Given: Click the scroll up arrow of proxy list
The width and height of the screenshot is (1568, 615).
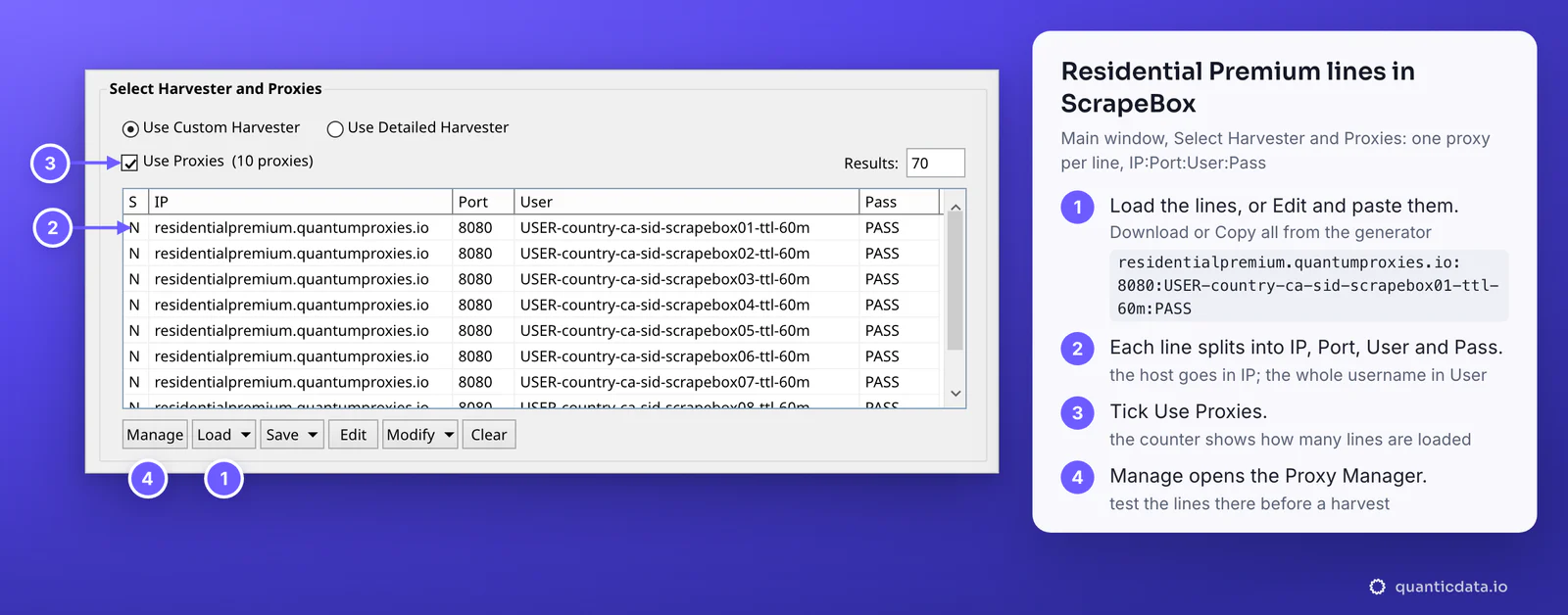Looking at the screenshot, I should pyautogui.click(x=955, y=208).
